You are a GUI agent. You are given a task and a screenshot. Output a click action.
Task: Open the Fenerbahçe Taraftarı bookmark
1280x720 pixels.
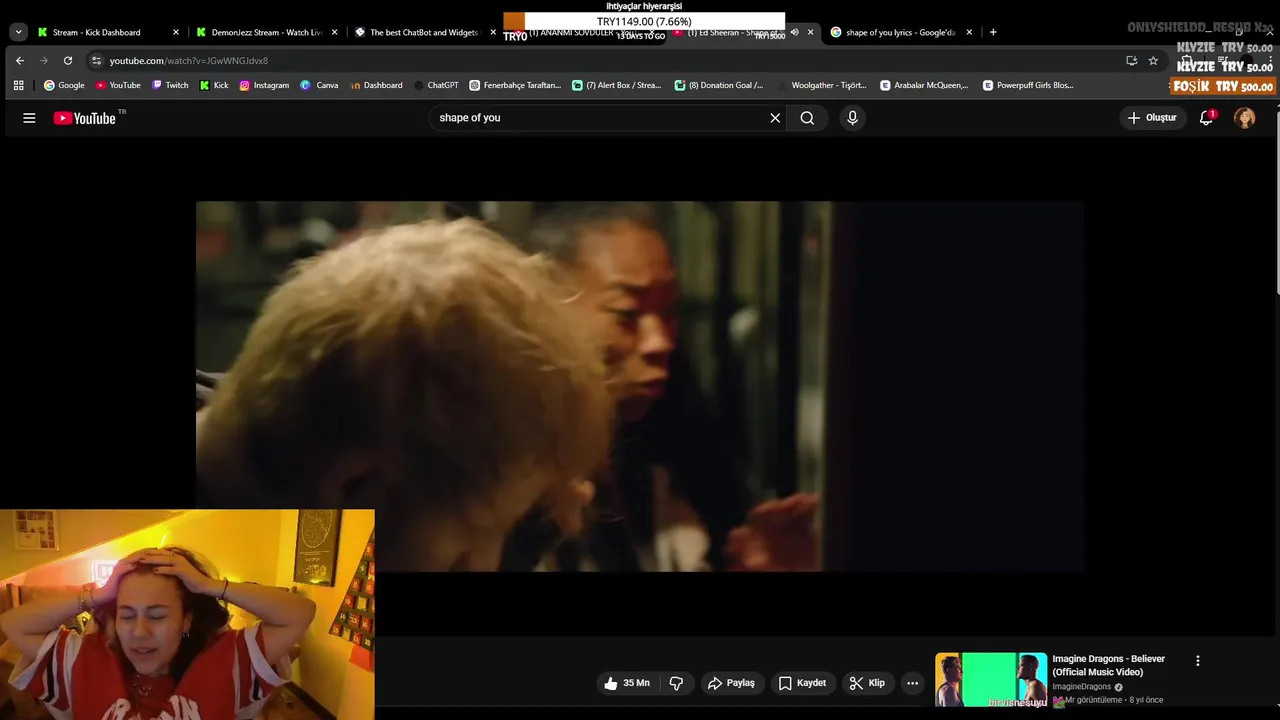tap(515, 85)
